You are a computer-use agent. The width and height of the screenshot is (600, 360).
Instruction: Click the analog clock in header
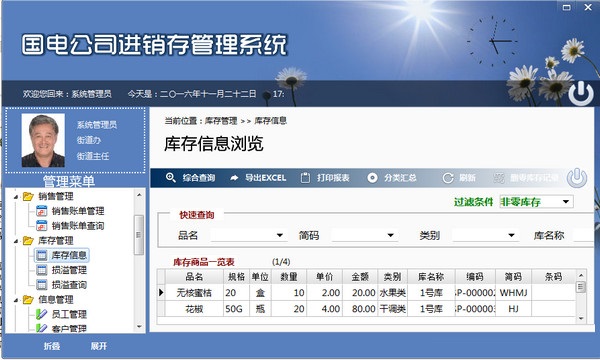[492, 41]
